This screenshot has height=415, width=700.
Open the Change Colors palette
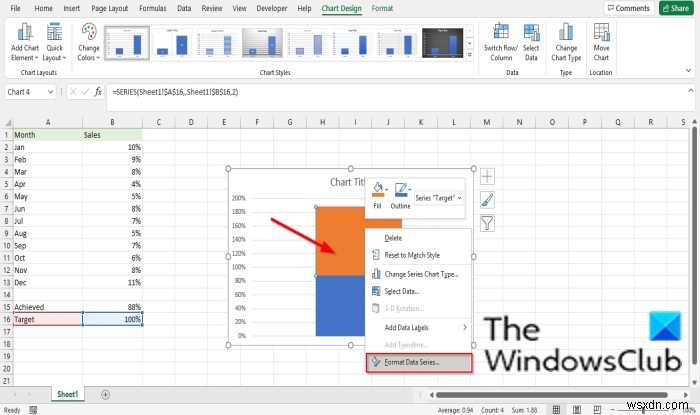[x=88, y=42]
